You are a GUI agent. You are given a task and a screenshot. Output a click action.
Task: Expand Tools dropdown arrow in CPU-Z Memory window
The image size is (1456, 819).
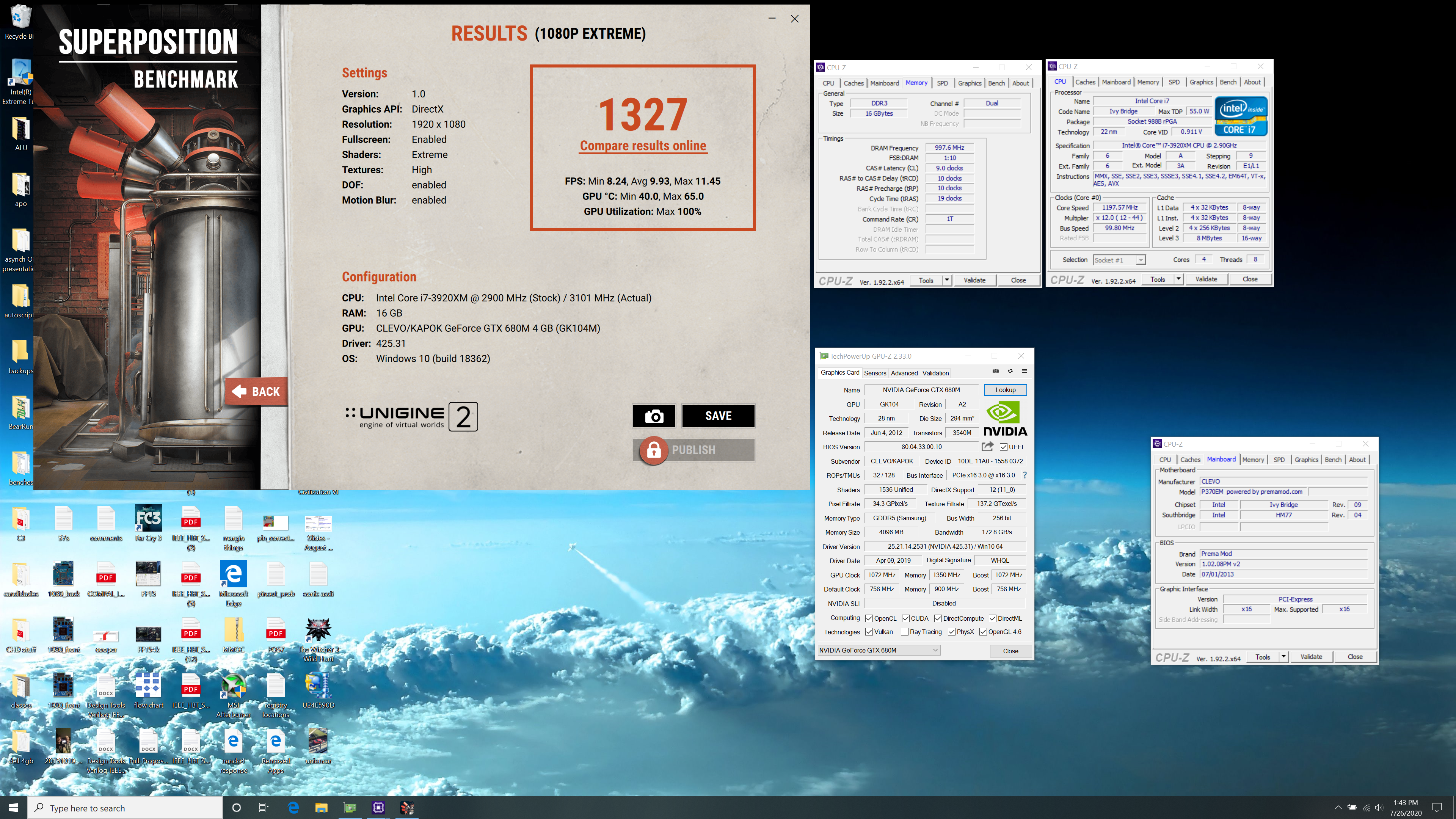[x=947, y=280]
